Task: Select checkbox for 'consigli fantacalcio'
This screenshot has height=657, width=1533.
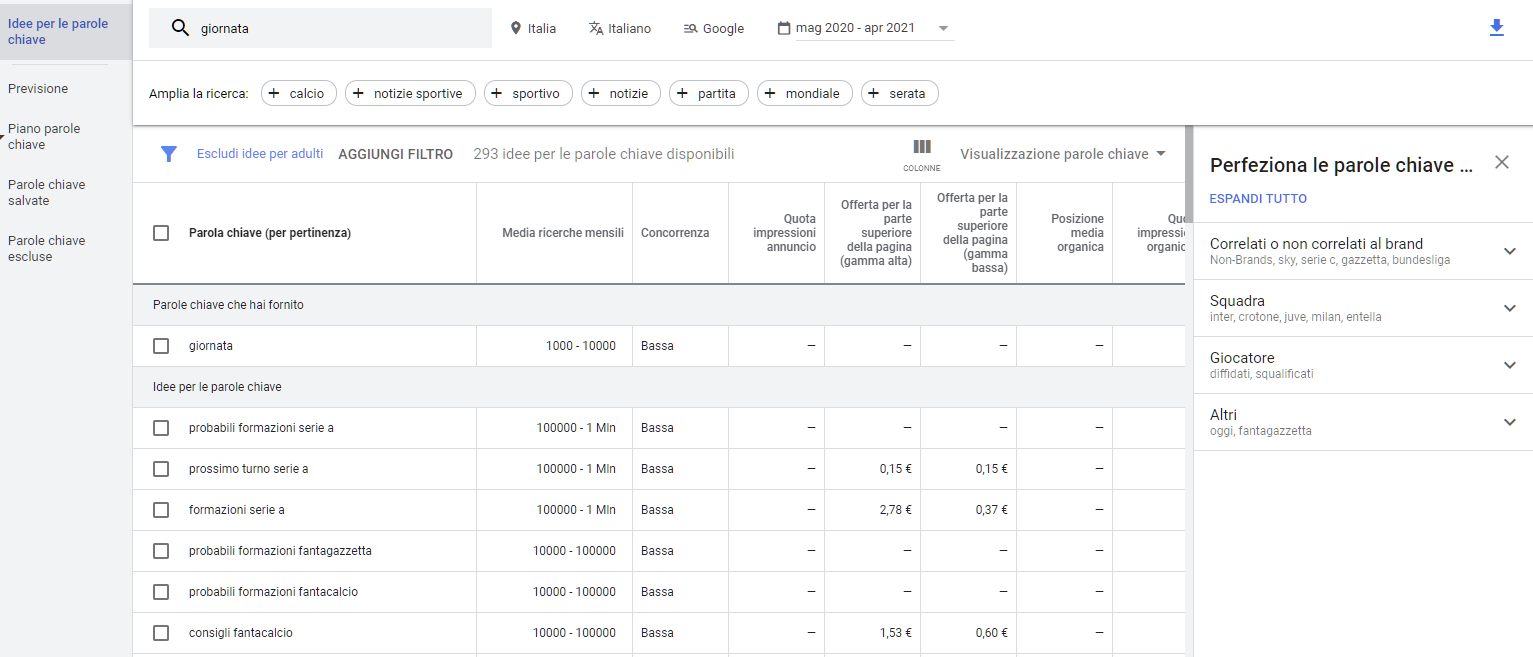Action: coord(161,633)
